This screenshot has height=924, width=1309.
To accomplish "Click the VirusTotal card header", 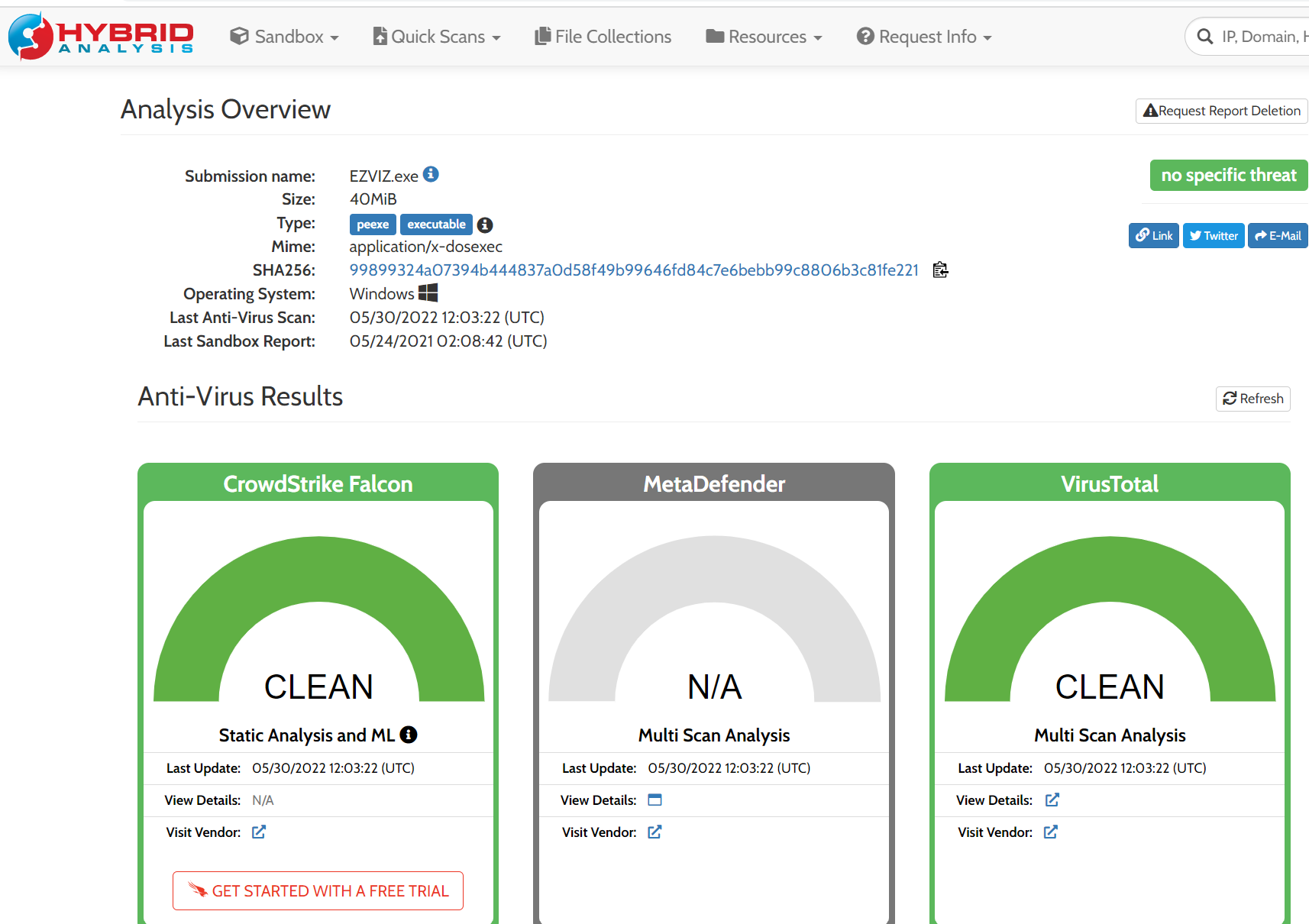I will (1110, 483).
